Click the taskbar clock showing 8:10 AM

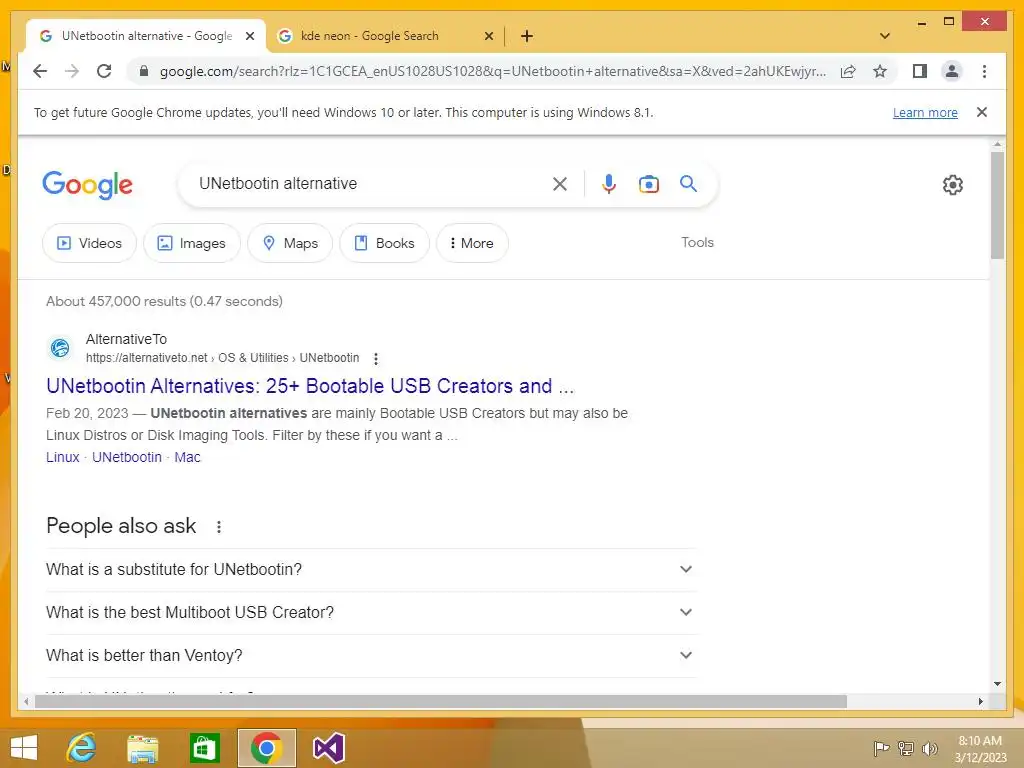pyautogui.click(x=980, y=748)
